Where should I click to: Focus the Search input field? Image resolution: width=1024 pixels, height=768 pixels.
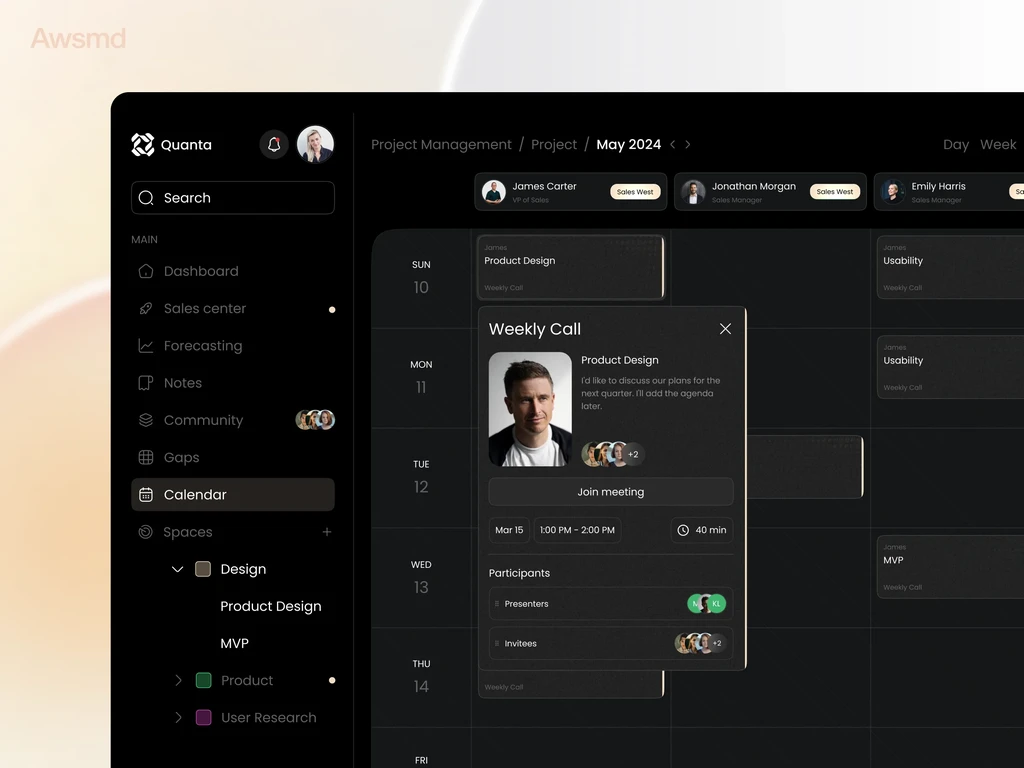232,198
